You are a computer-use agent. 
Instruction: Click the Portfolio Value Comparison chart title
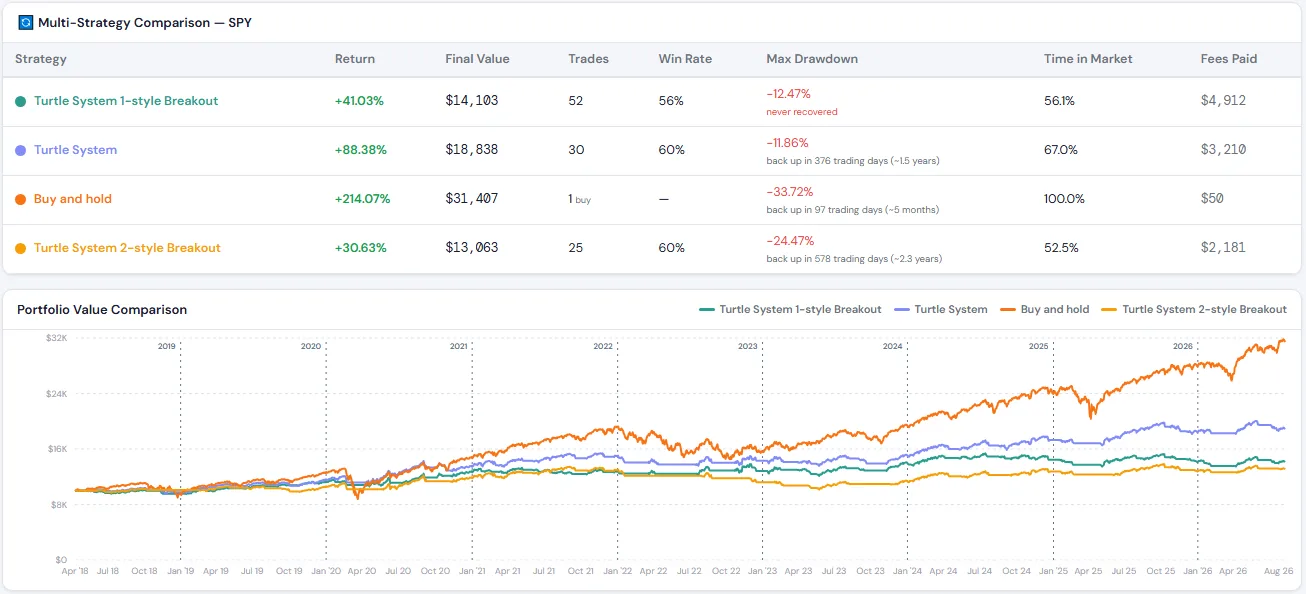coord(102,310)
